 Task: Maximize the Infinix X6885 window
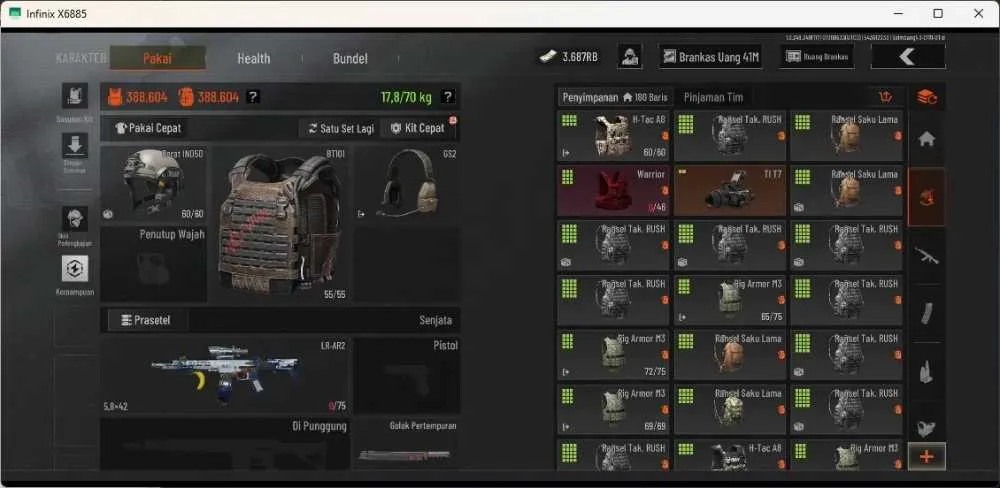point(938,13)
